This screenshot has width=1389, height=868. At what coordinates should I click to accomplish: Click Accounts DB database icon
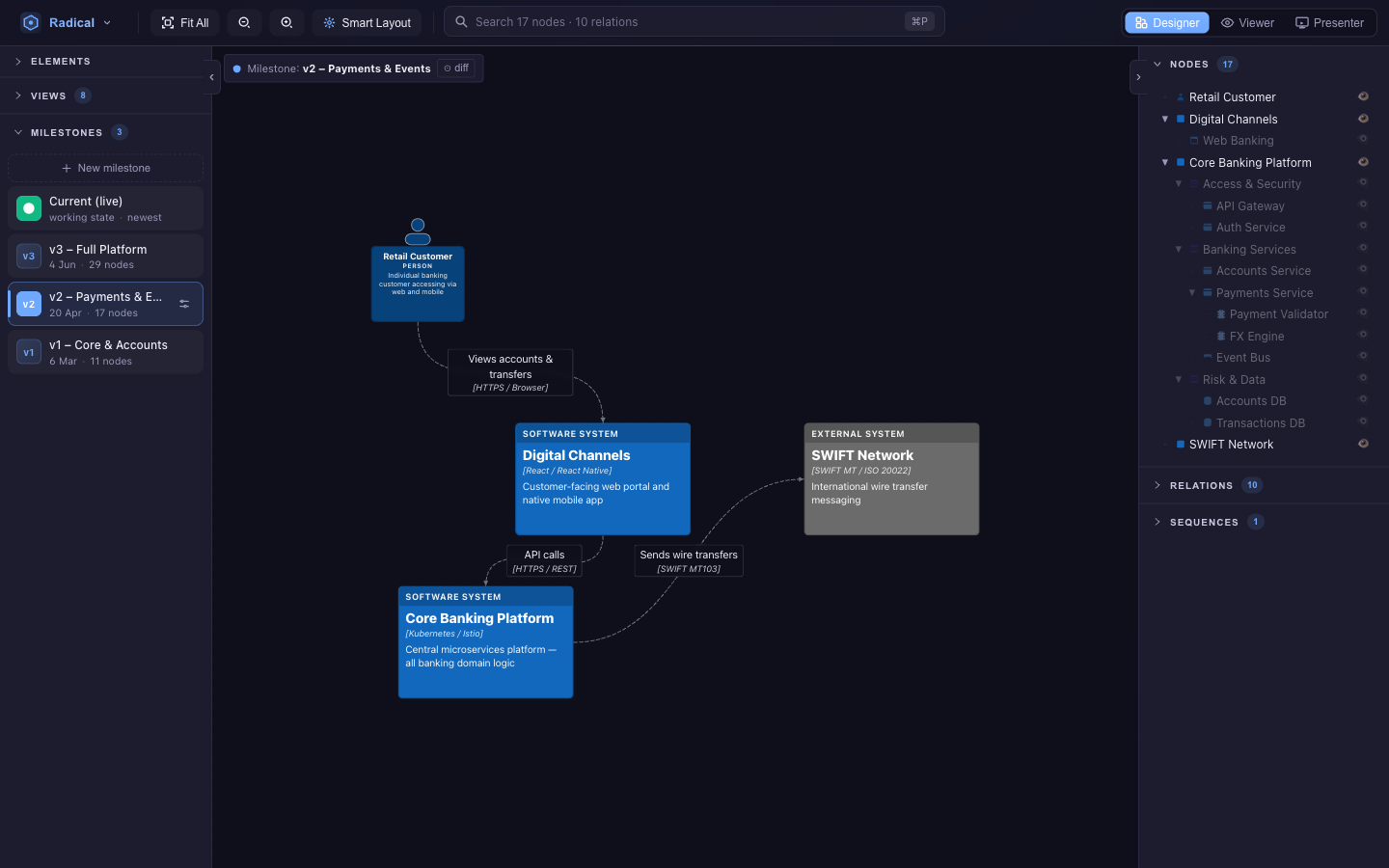(x=1208, y=401)
